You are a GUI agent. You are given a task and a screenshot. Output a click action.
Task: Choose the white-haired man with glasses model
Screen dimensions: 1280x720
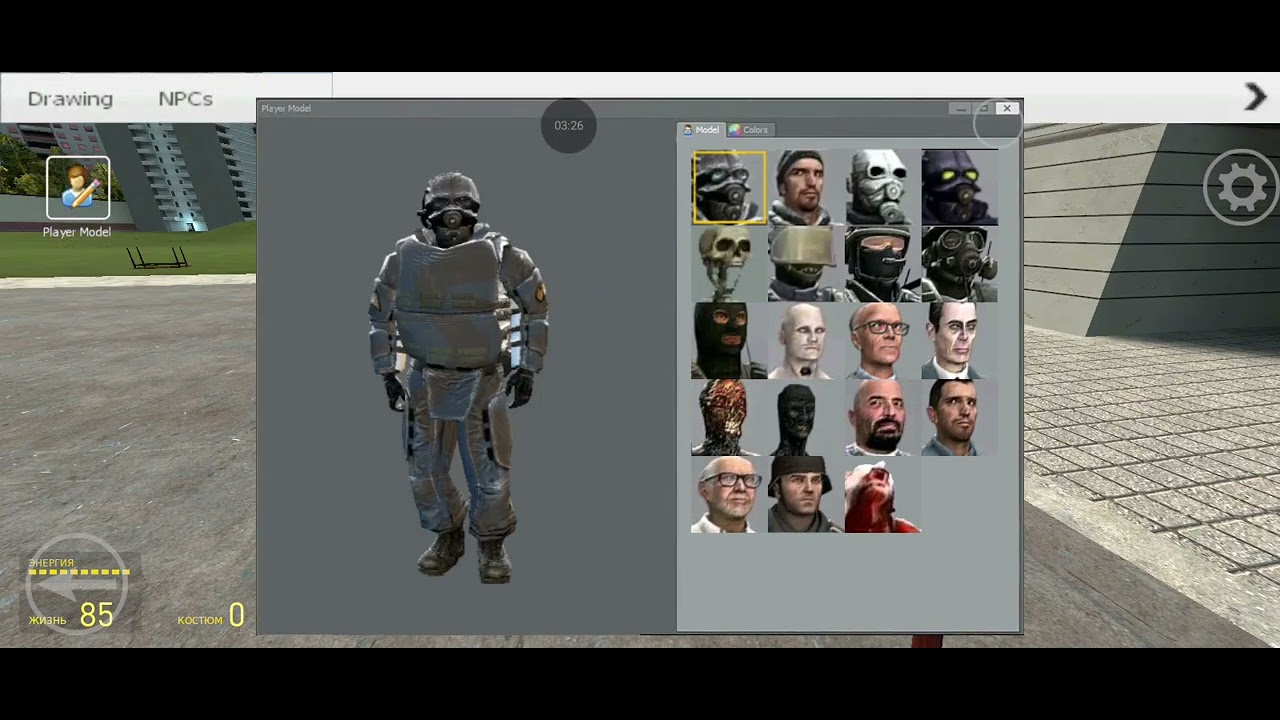click(x=729, y=495)
